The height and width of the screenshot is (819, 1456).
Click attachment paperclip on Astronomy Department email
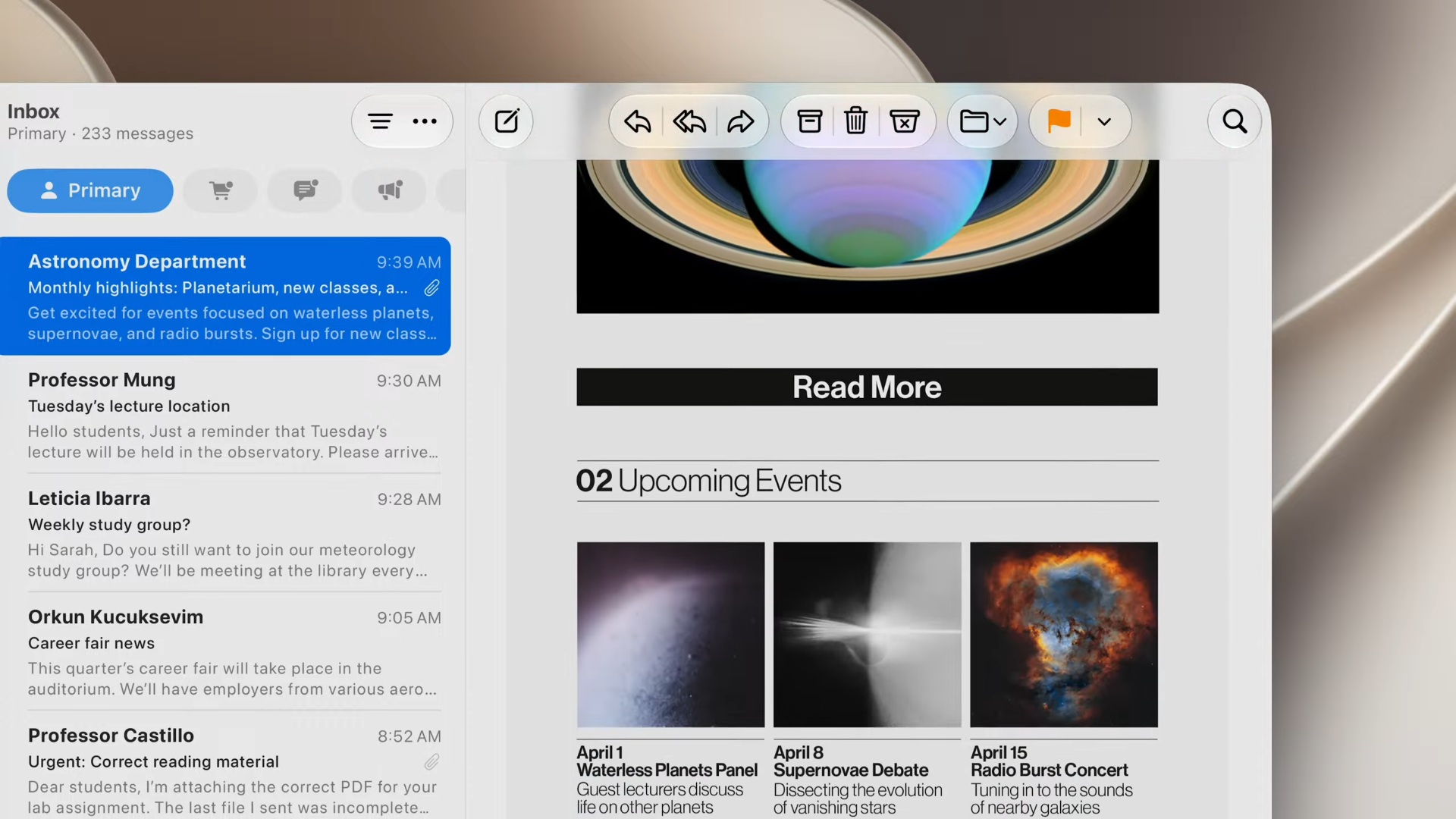click(x=431, y=288)
